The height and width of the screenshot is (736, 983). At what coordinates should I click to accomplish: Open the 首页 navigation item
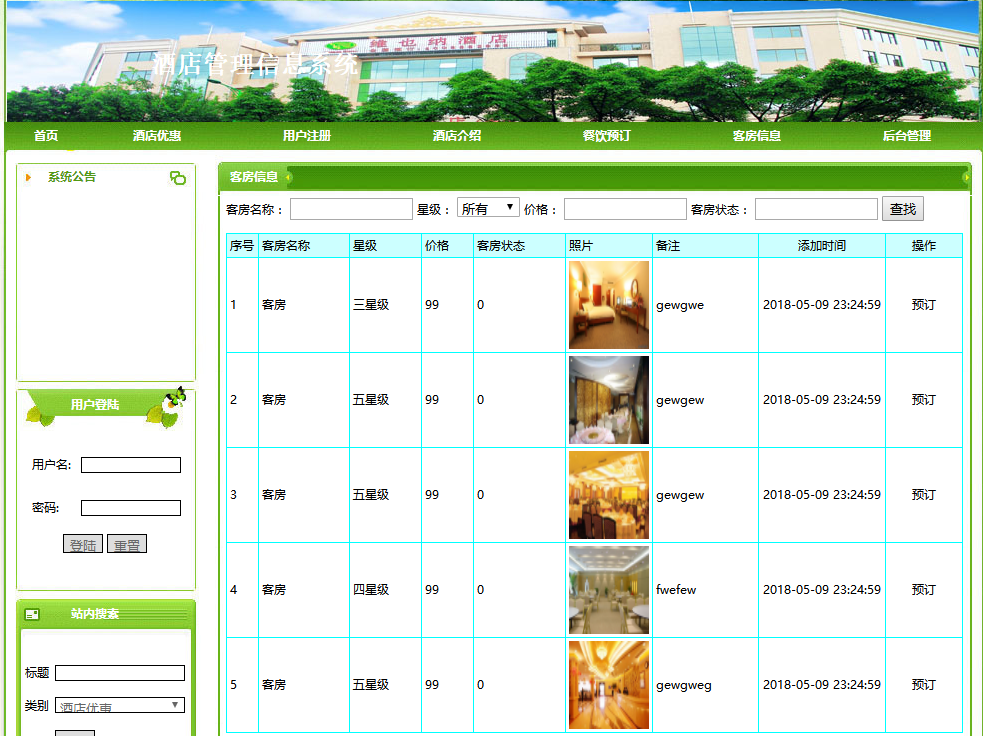click(46, 135)
